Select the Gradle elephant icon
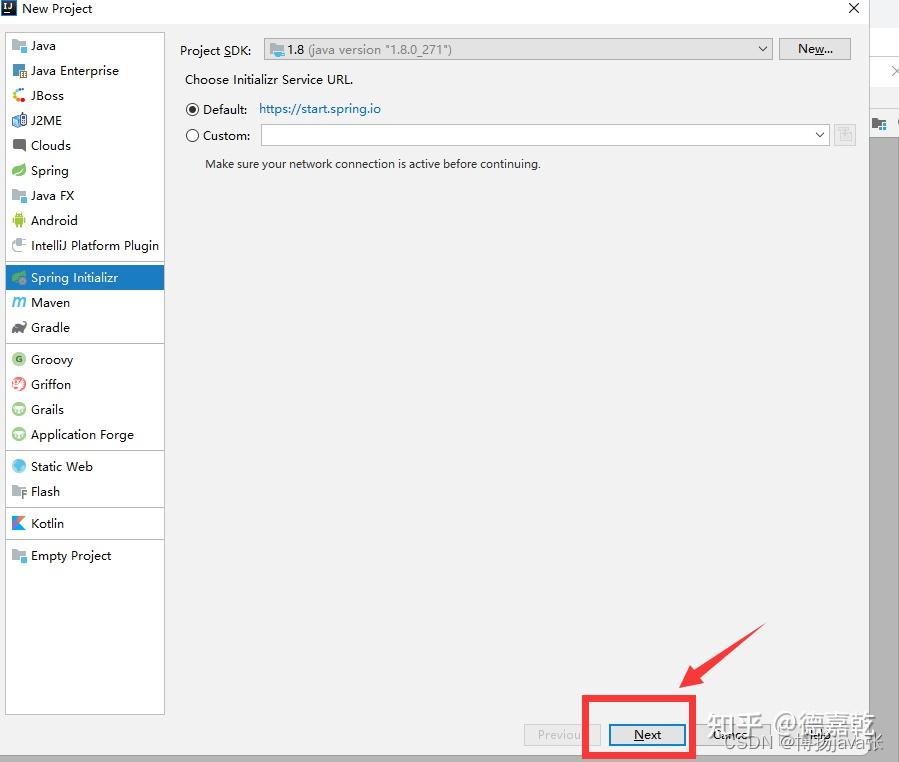This screenshot has width=899, height=762. pyautogui.click(x=19, y=327)
